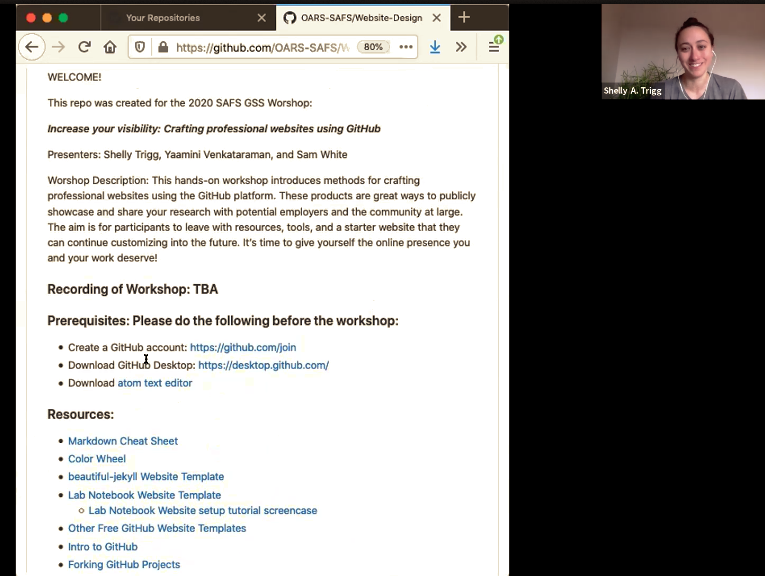Show site security padlock info
The image size is (765, 576).
tap(163, 47)
